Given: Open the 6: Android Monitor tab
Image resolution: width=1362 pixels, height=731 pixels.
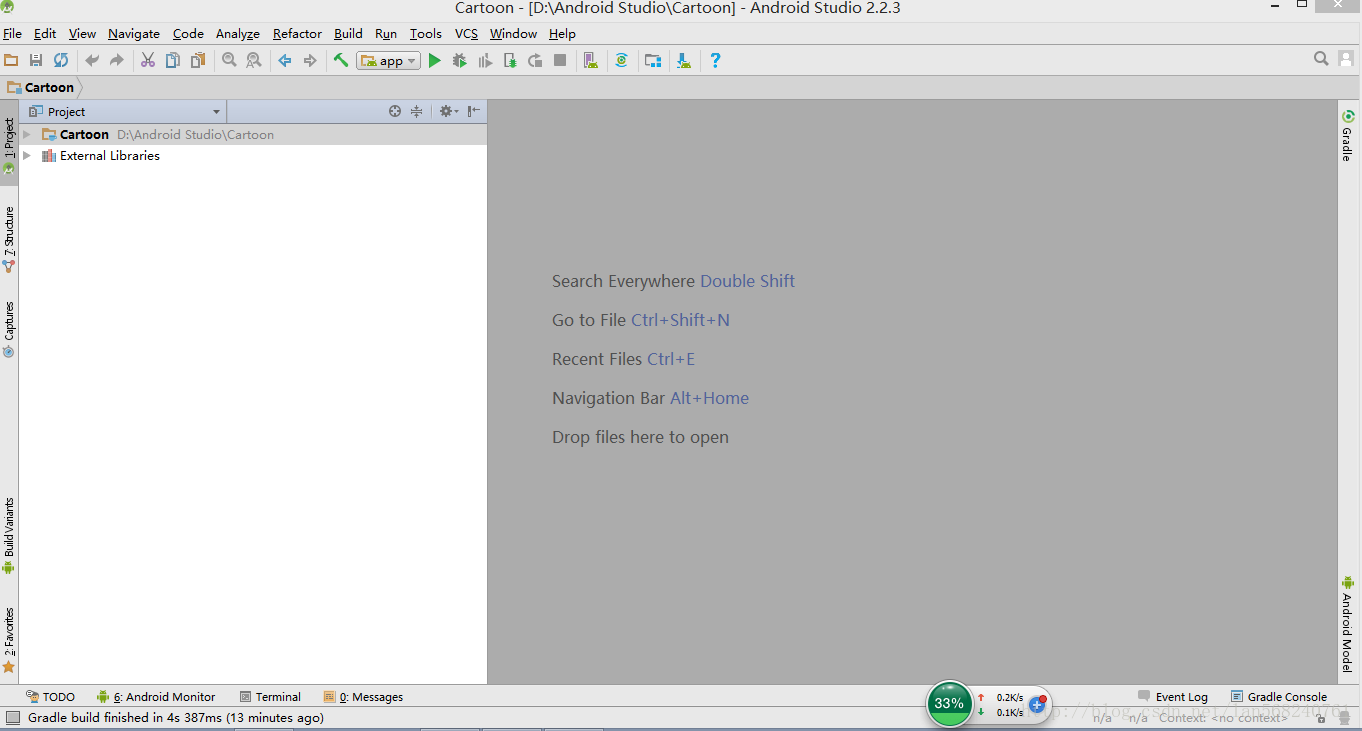Looking at the screenshot, I should [156, 697].
